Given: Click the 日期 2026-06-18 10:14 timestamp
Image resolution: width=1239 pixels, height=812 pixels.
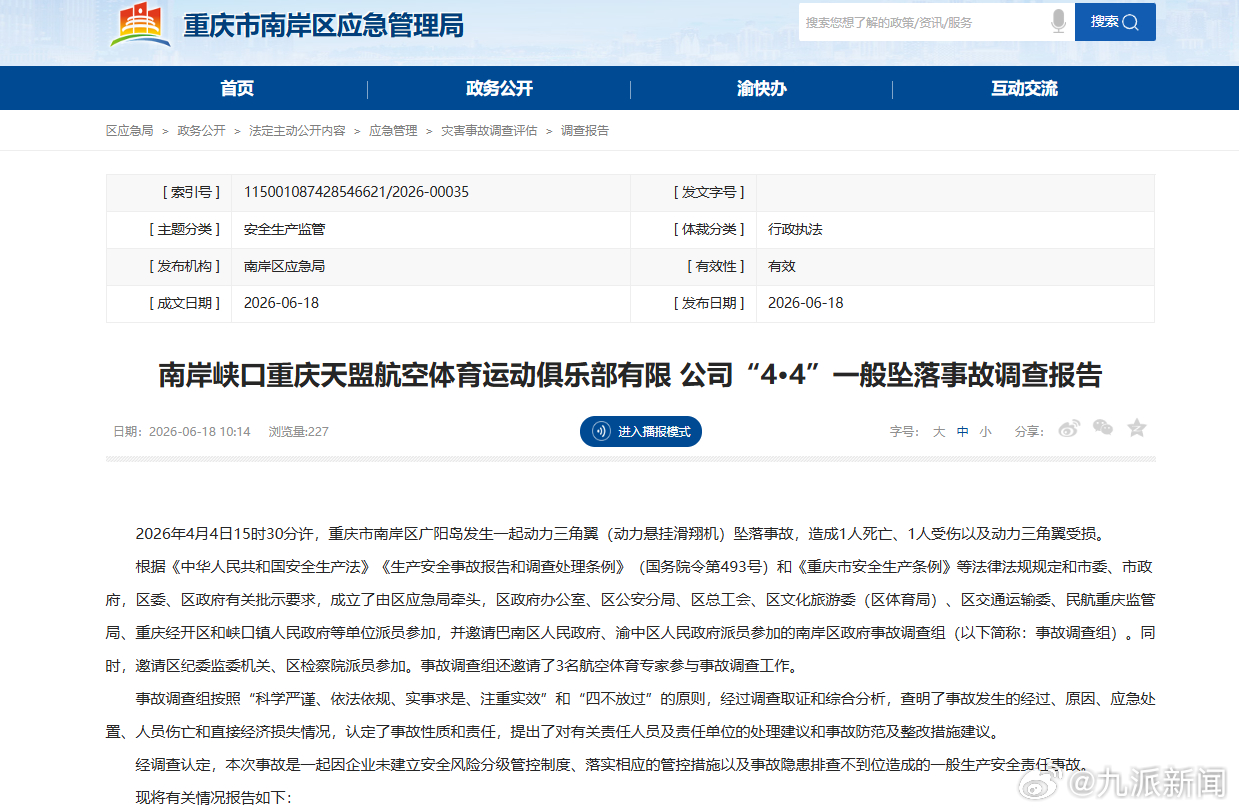Looking at the screenshot, I should coord(181,432).
